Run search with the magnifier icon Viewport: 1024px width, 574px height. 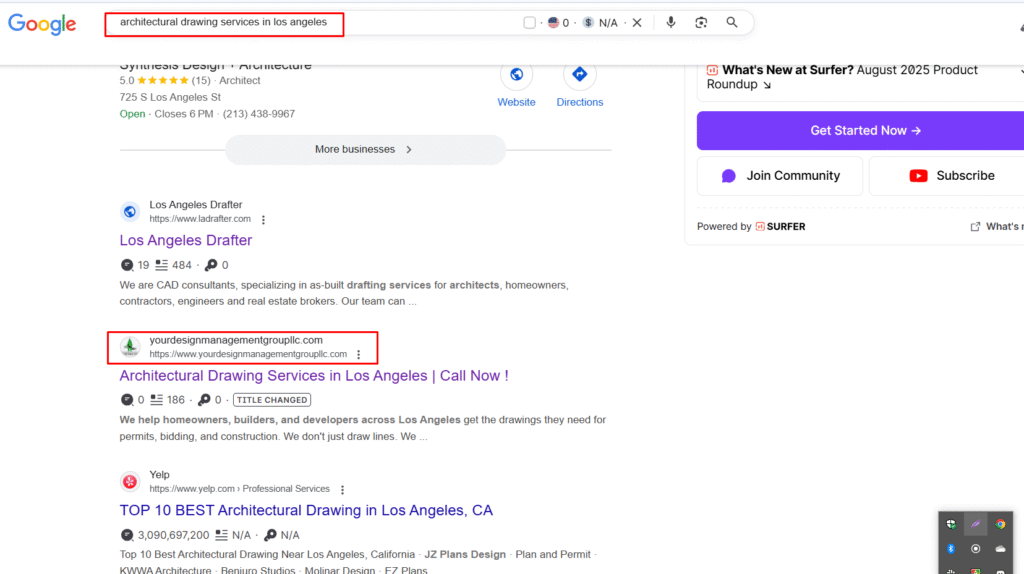(x=732, y=22)
